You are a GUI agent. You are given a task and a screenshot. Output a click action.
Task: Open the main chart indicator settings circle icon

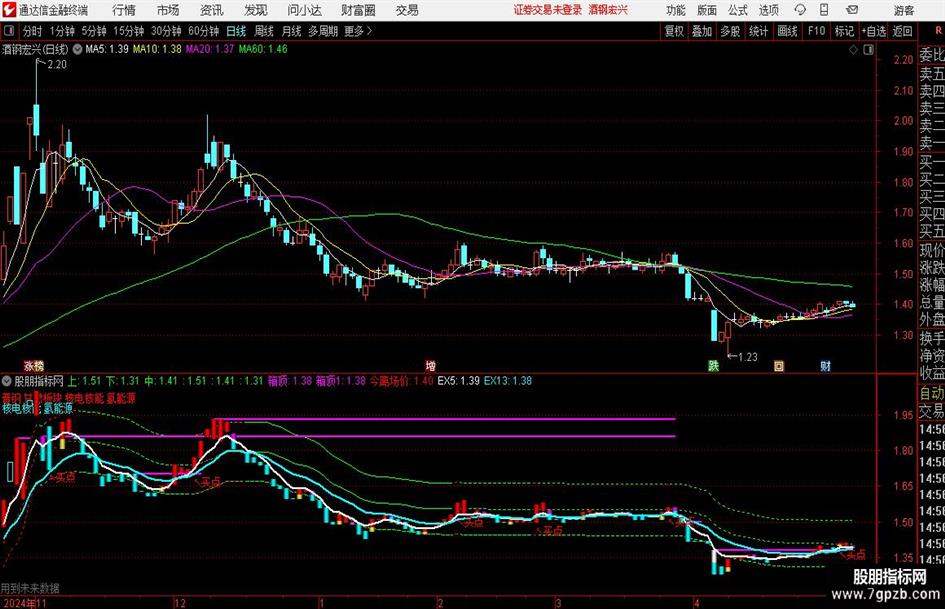click(x=77, y=49)
